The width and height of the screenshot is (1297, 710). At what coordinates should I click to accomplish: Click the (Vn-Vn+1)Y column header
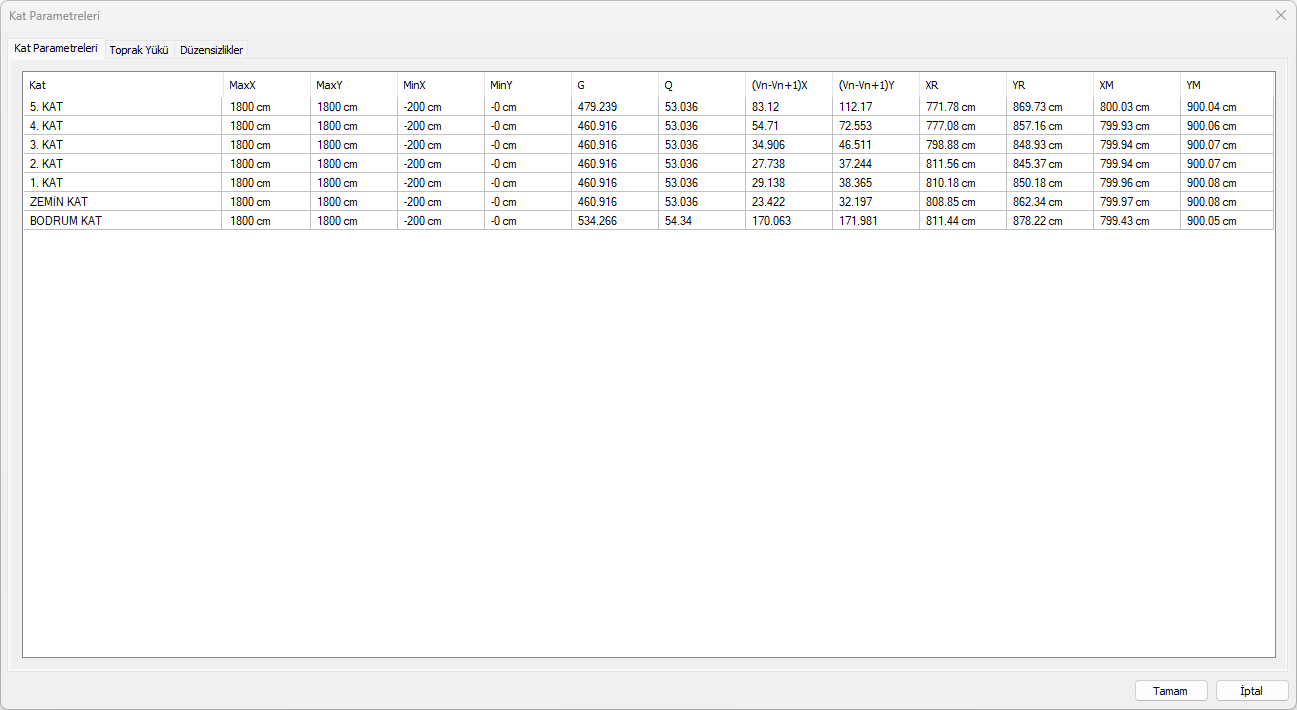[875, 85]
